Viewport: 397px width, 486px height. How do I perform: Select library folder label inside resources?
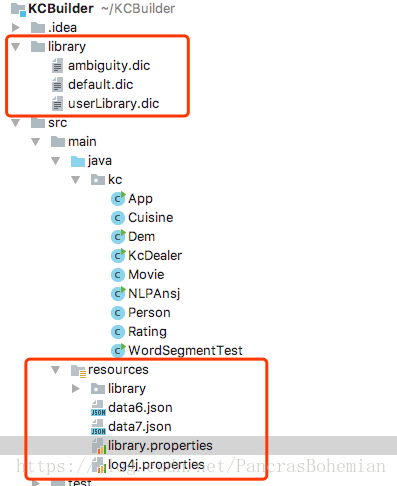[x=127, y=389]
